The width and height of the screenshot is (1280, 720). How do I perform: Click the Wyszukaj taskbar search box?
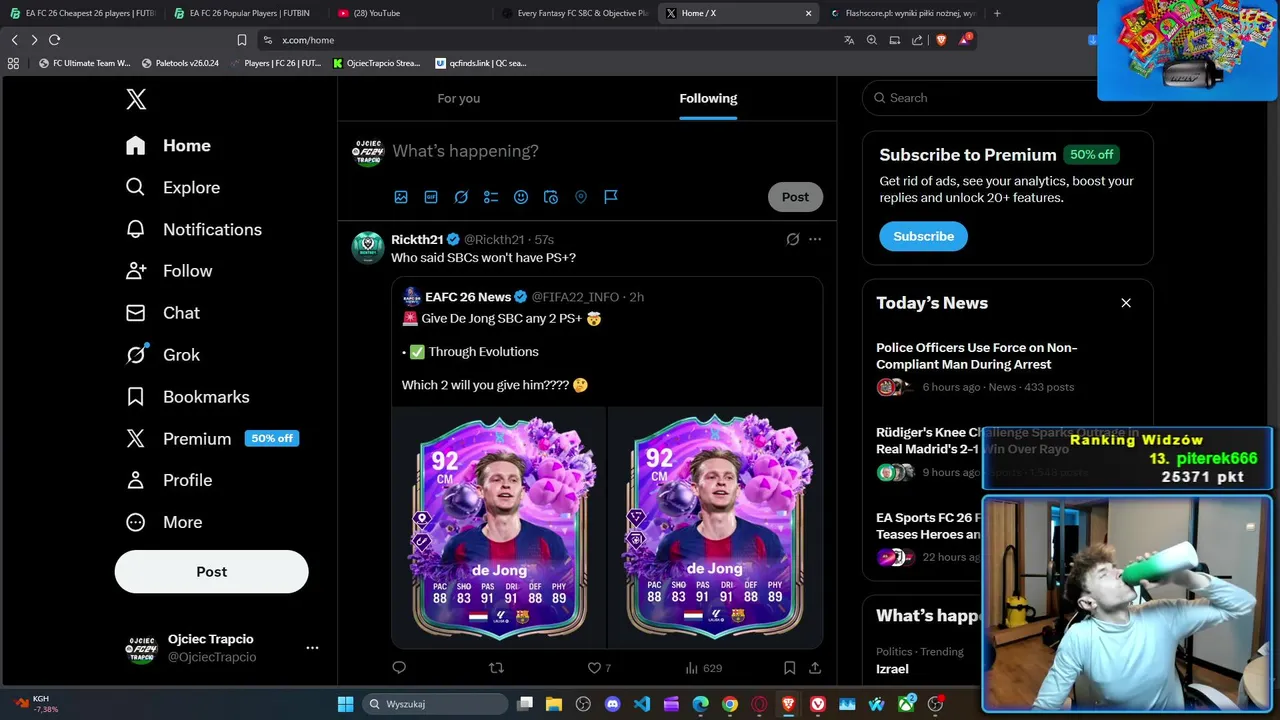click(434, 704)
